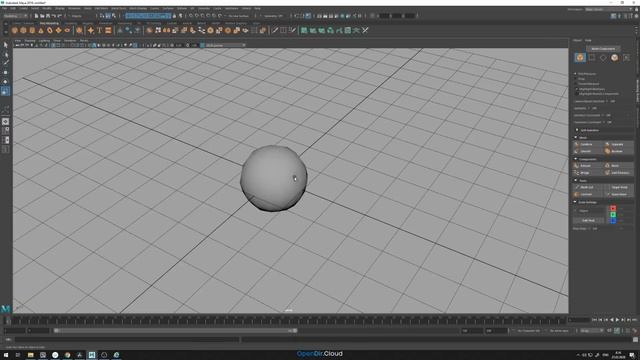Save the scene using status line icon
Screen dimensions: 640x360
[x=48, y=16]
